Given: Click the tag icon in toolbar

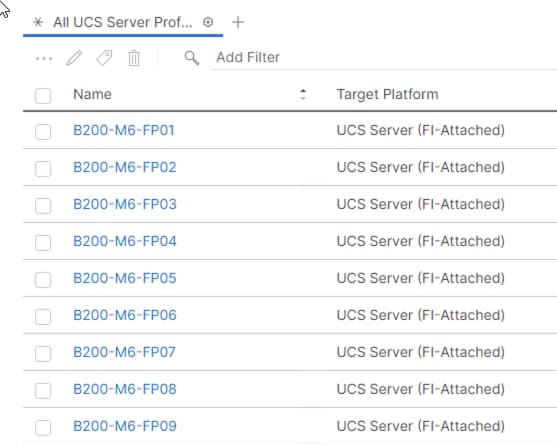Looking at the screenshot, I should click(104, 58).
